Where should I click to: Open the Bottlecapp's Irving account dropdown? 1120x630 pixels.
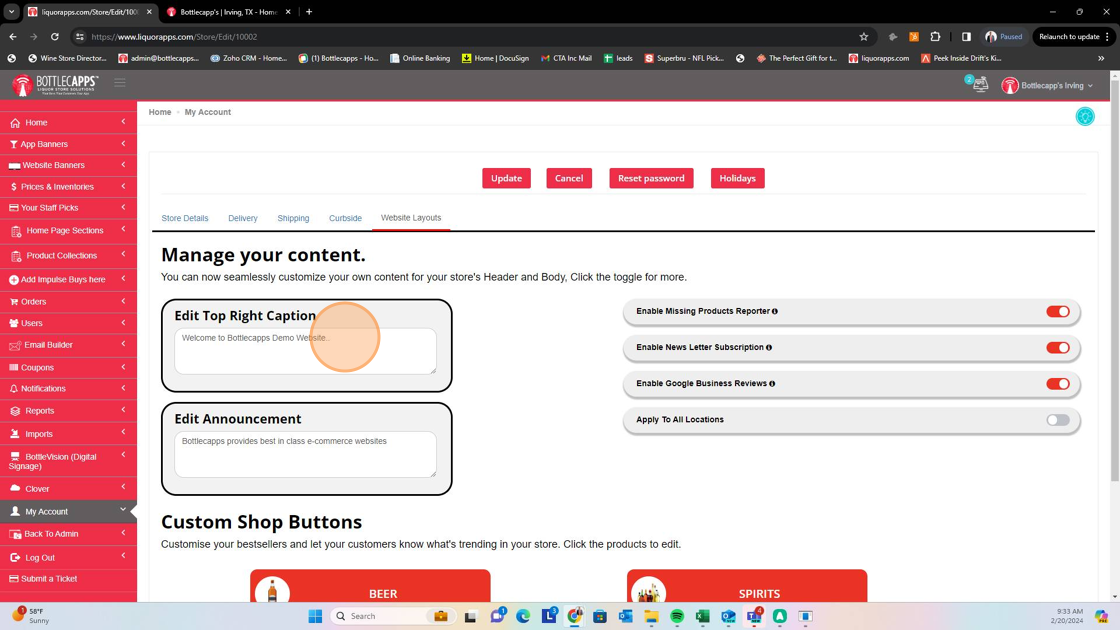coord(1047,86)
